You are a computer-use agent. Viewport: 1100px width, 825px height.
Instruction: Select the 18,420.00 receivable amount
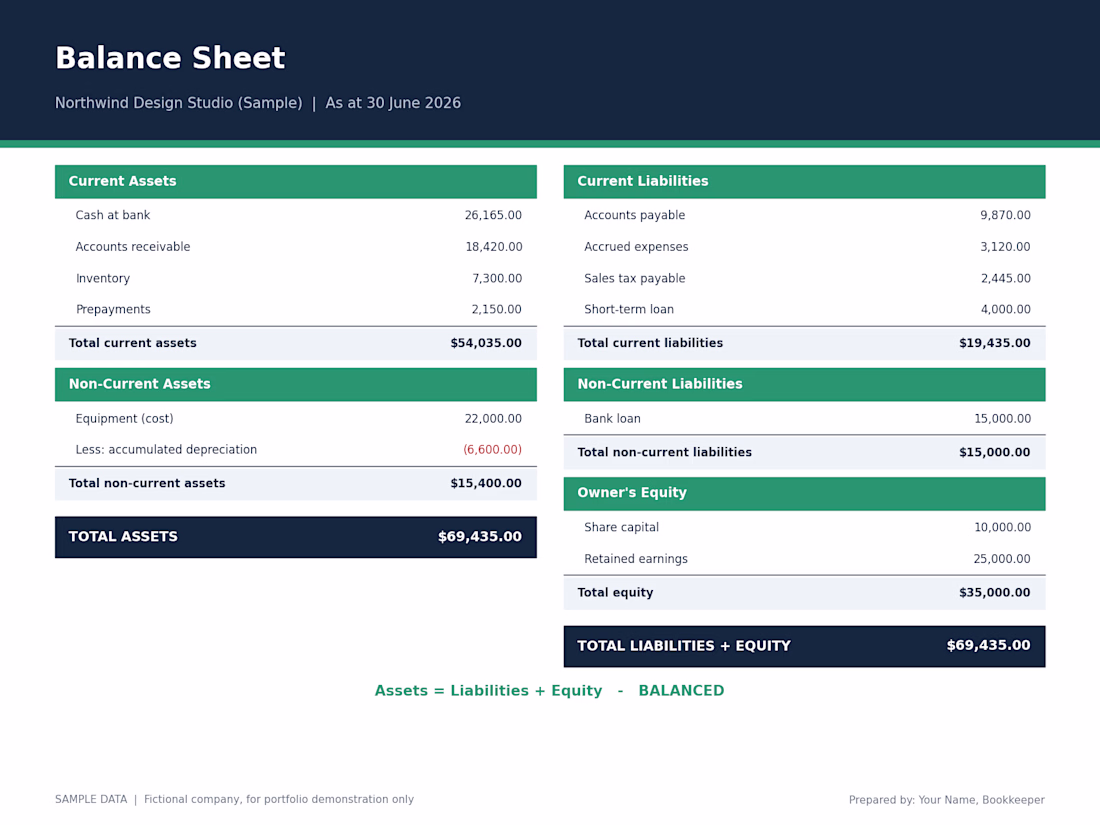point(494,247)
